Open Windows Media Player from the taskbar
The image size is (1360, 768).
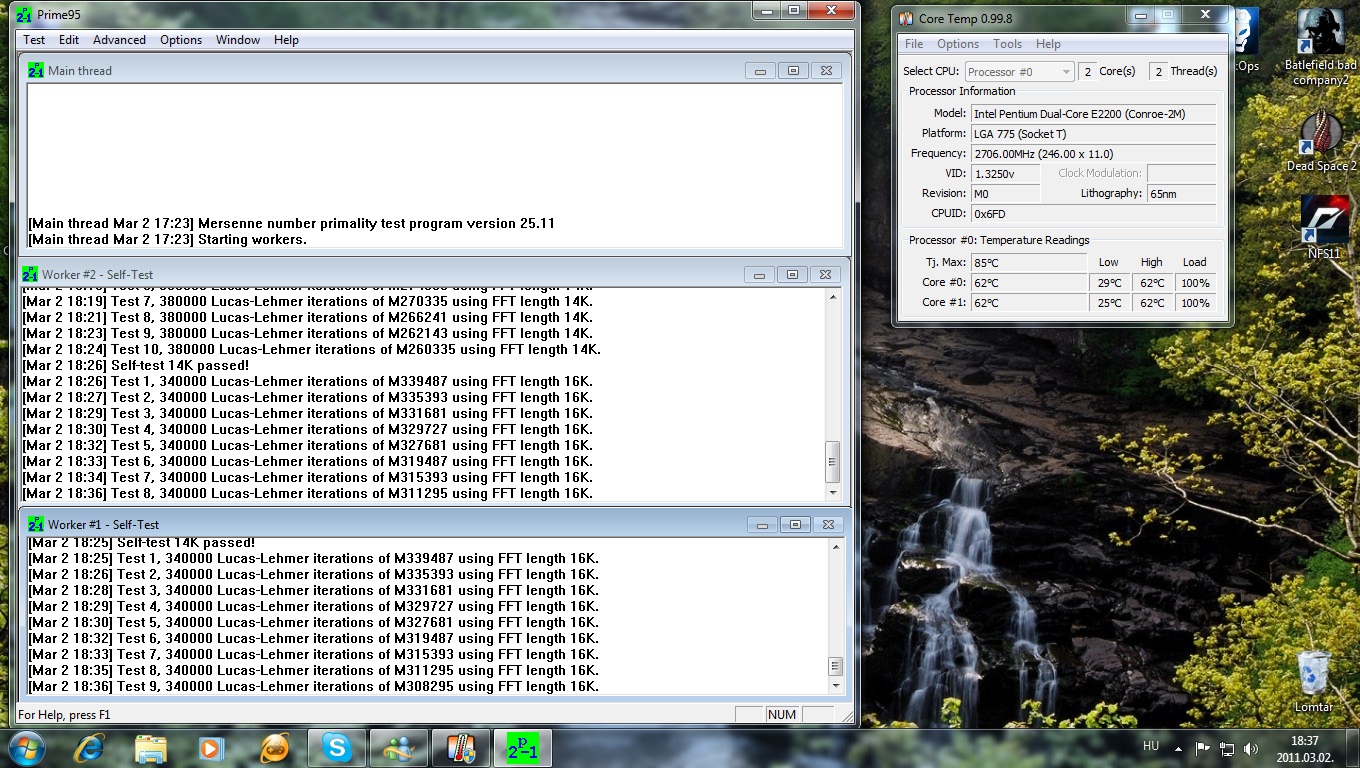[x=211, y=748]
